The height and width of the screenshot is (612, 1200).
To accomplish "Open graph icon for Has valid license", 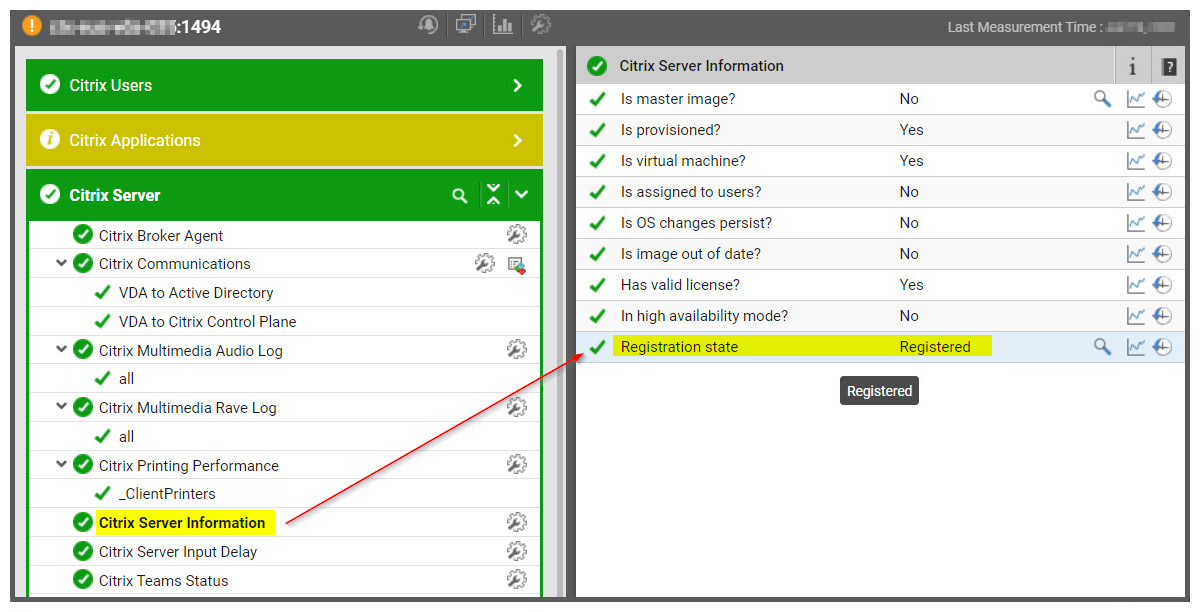I will point(1136,285).
